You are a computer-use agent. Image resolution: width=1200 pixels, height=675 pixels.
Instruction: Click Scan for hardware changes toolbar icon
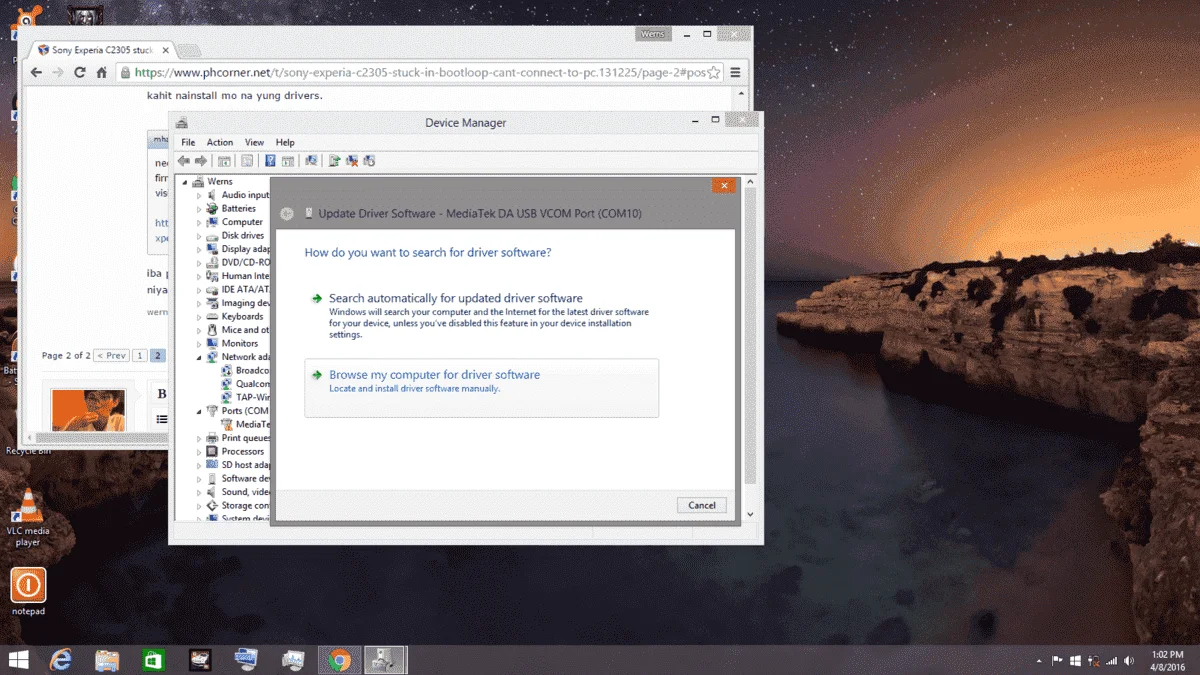click(312, 161)
